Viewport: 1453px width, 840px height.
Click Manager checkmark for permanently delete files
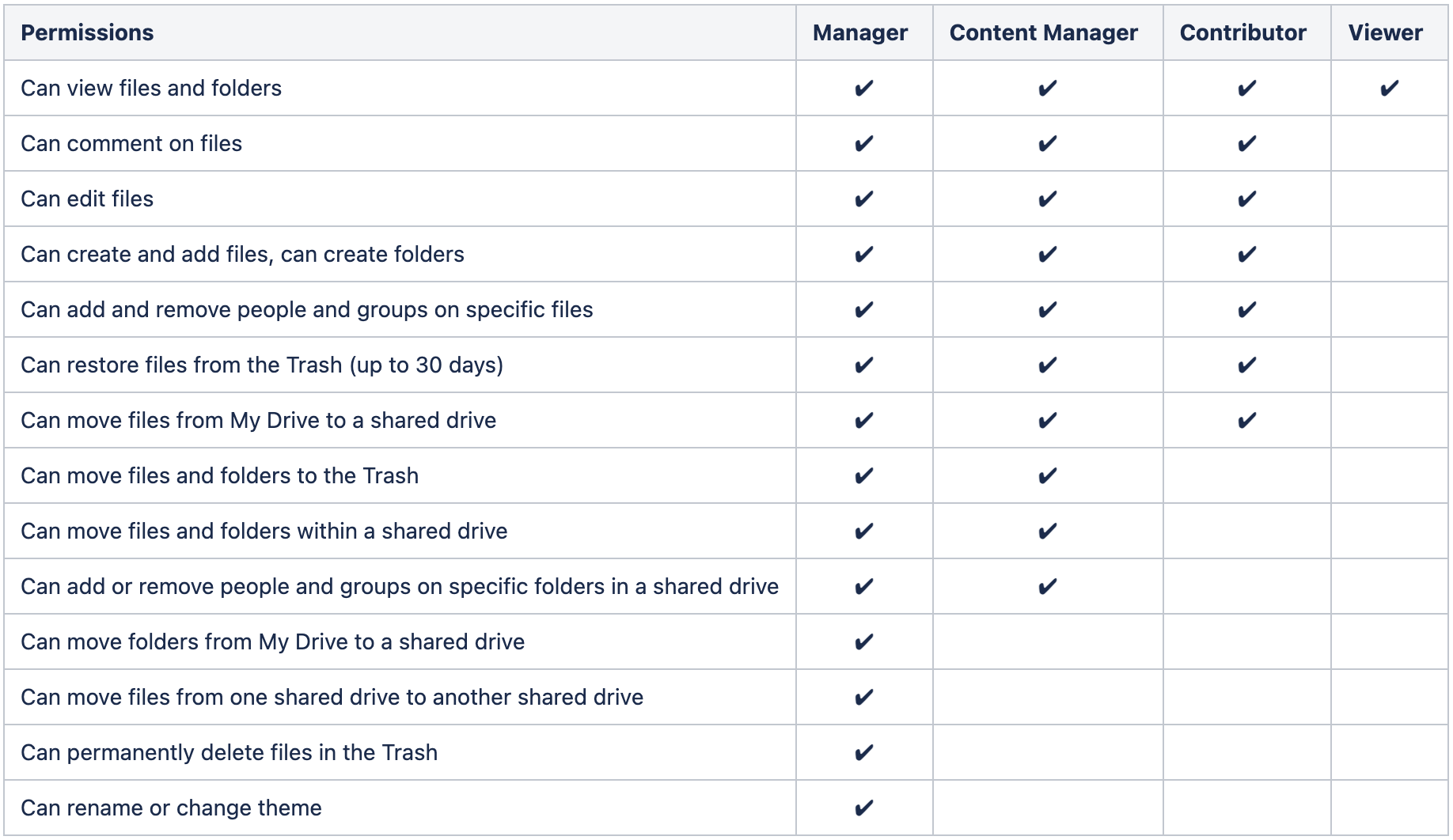coord(863,753)
